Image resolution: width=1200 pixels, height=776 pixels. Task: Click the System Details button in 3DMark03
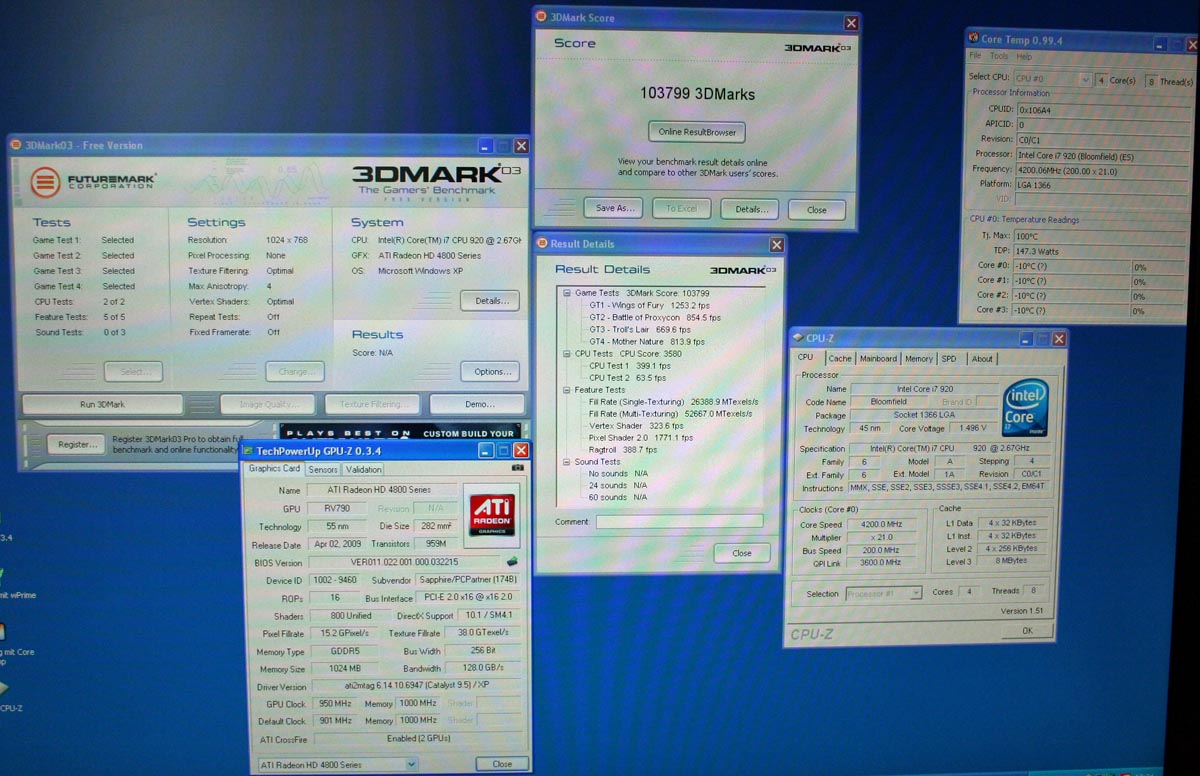(x=490, y=300)
